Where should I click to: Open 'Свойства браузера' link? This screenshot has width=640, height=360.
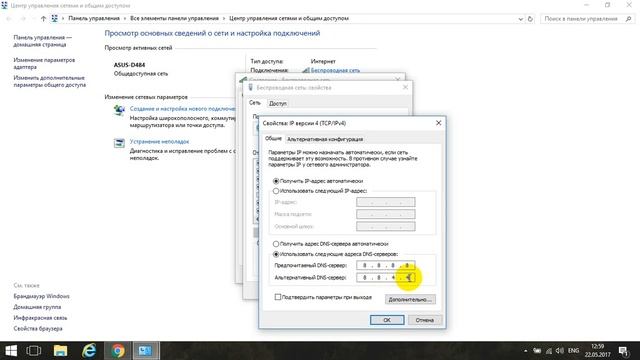point(38,329)
